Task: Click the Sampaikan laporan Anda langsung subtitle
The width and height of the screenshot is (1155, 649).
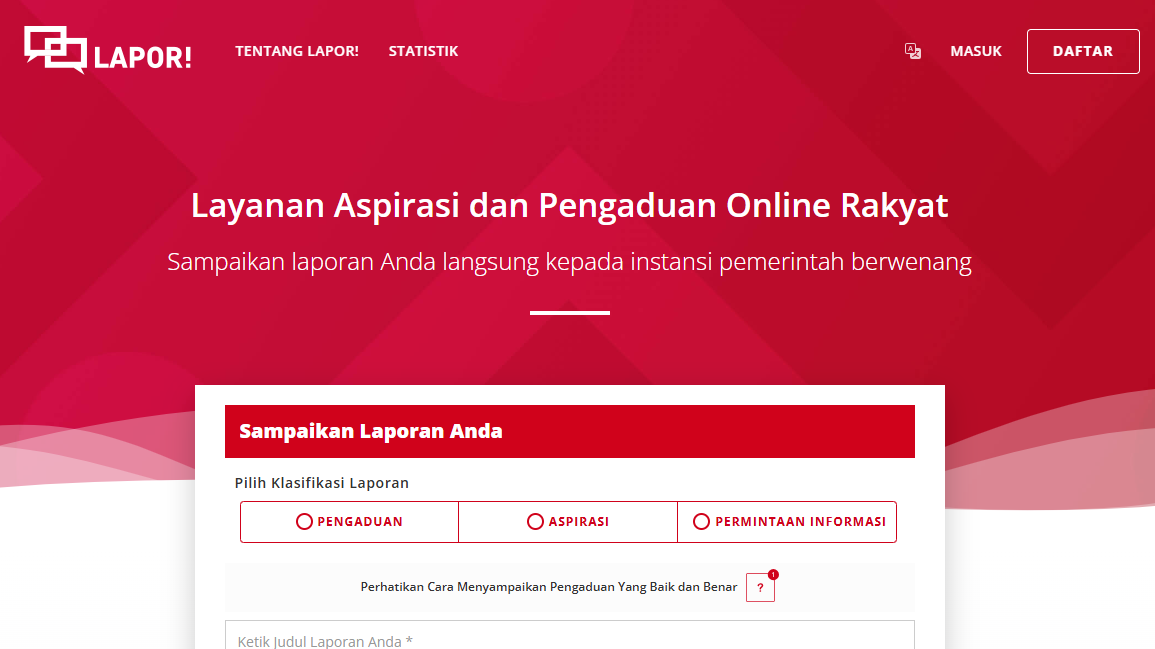Action: click(569, 262)
